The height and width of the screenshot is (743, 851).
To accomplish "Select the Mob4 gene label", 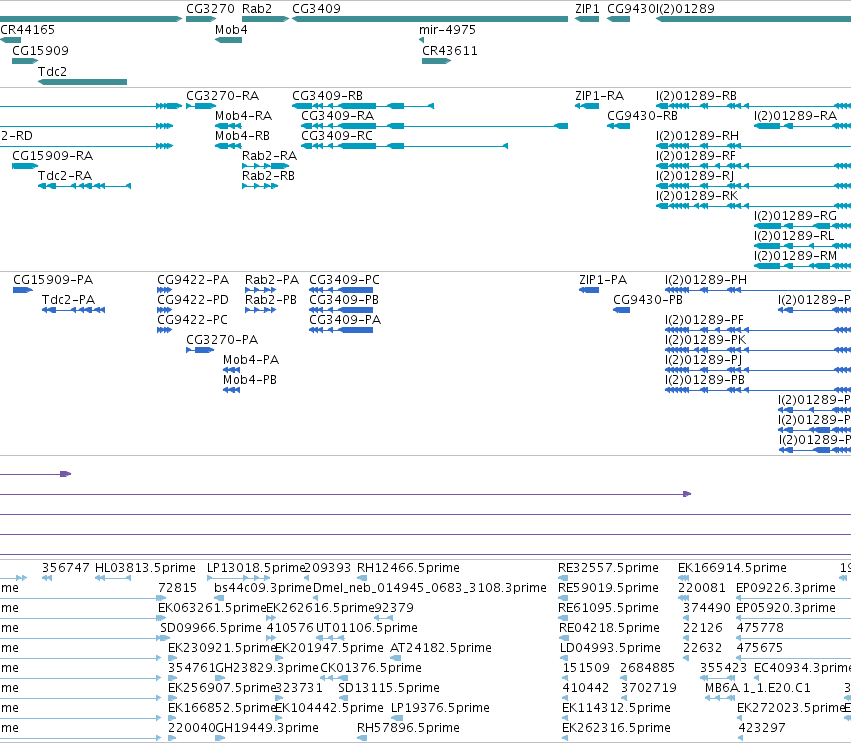I will pos(231,30).
